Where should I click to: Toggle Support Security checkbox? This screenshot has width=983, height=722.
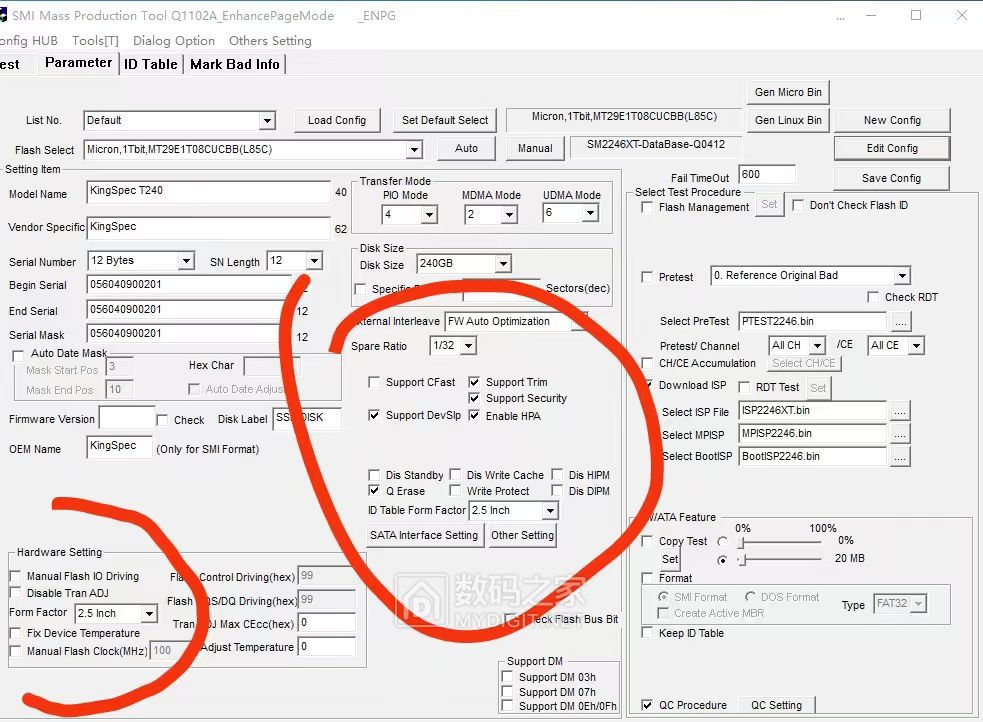tap(474, 398)
